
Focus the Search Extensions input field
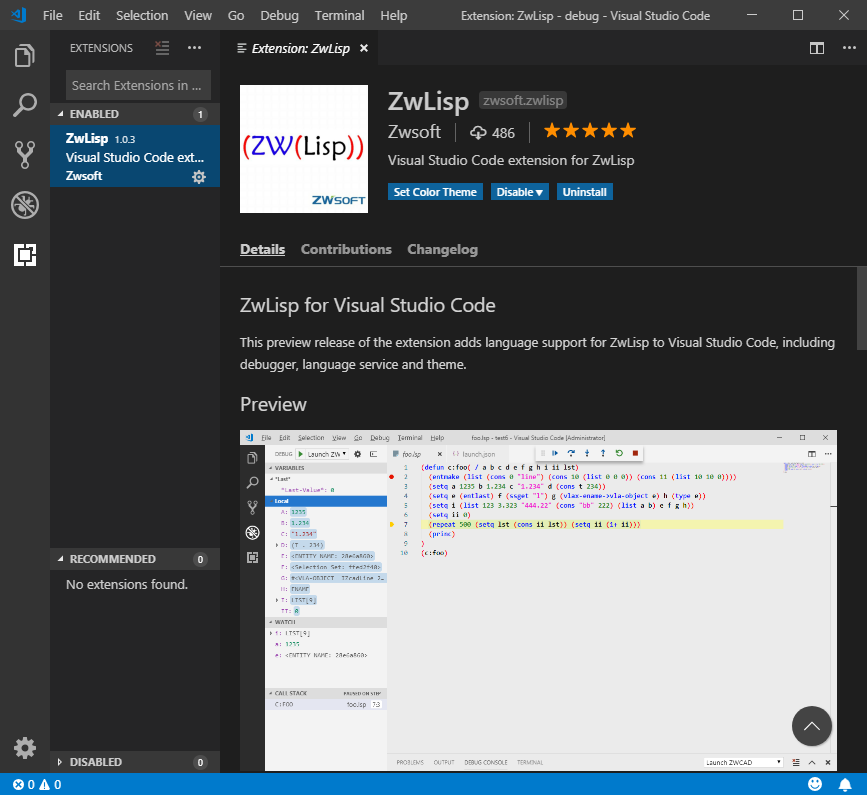click(138, 85)
